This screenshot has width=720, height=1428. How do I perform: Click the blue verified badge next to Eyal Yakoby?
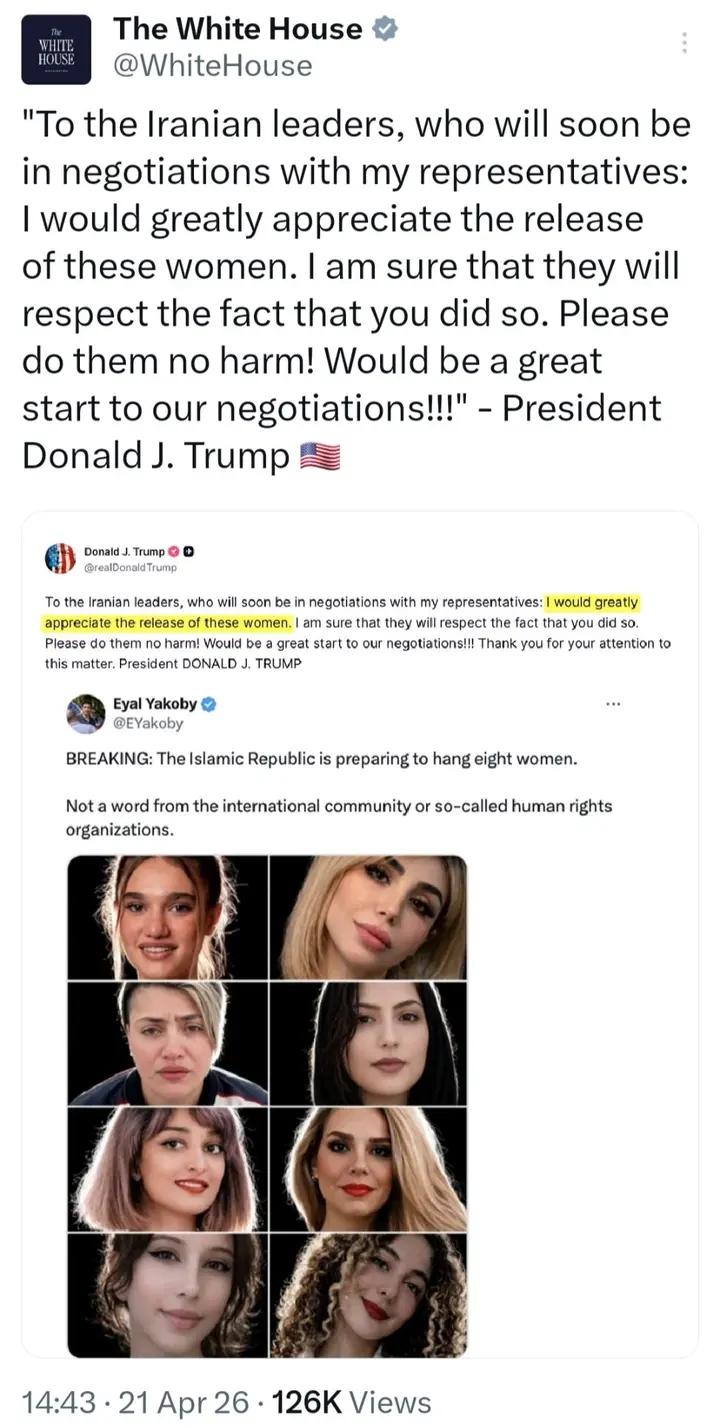tap(209, 704)
